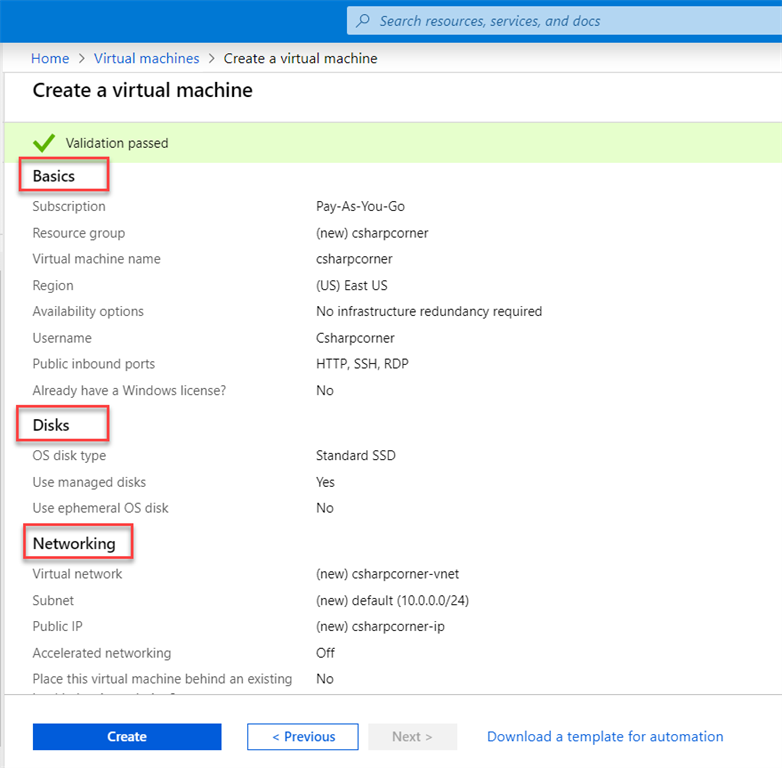Click the Pay-As-You-Go subscription value
Image resolution: width=782 pixels, height=768 pixels.
pyautogui.click(x=360, y=207)
